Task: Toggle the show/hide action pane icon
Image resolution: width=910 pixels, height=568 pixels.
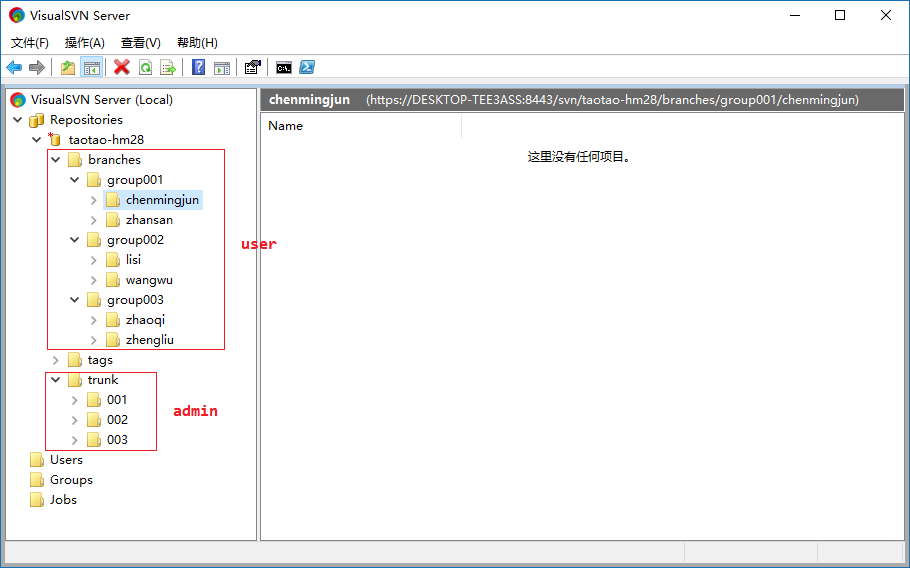Action: 222,67
